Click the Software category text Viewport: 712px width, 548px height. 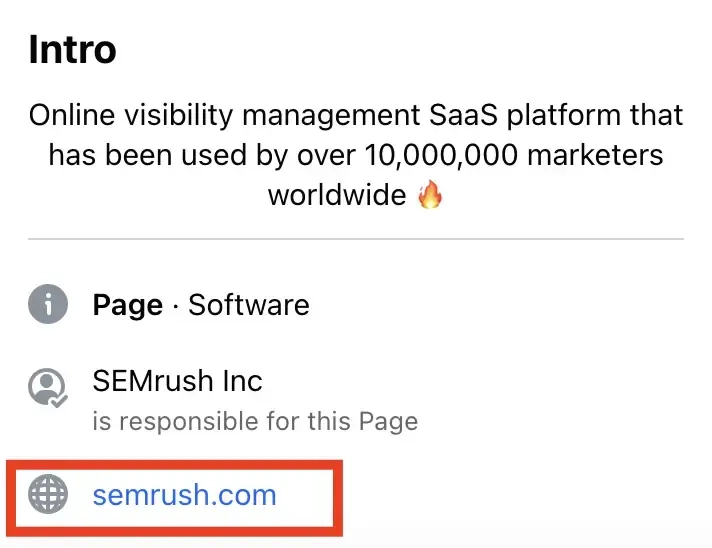pos(249,305)
